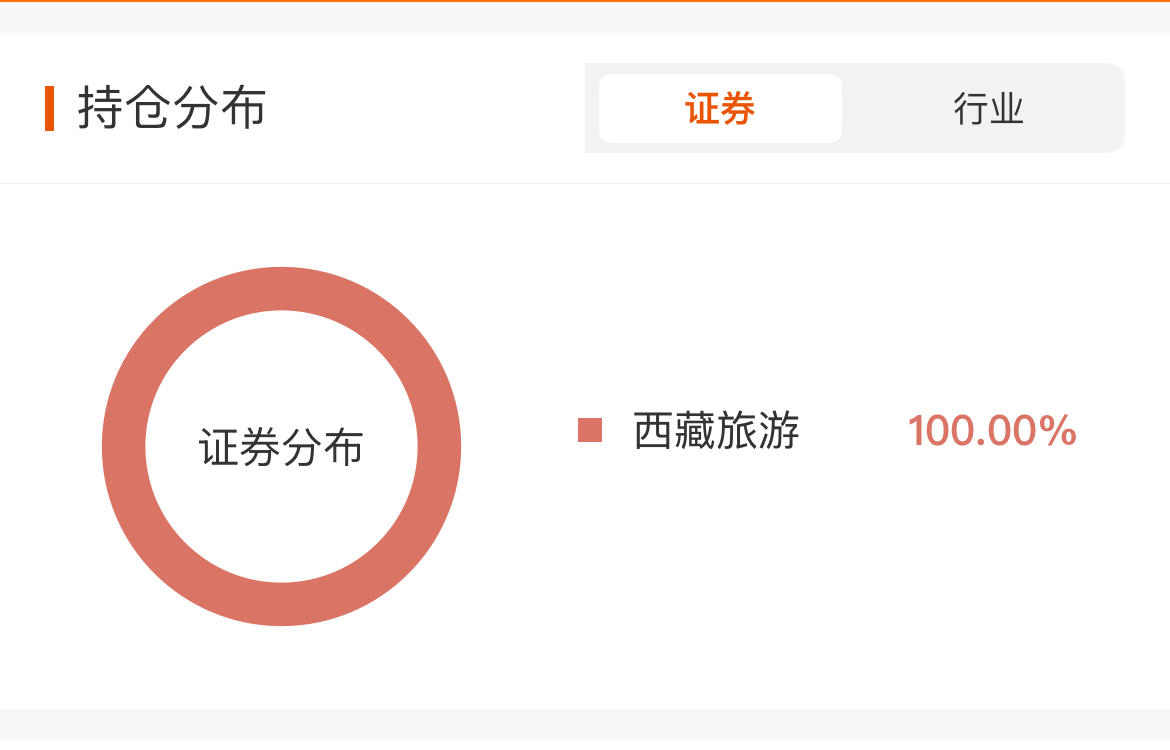The width and height of the screenshot is (1170, 750).
Task: Select the left arc of the donut ring
Action: pyautogui.click(x=123, y=446)
